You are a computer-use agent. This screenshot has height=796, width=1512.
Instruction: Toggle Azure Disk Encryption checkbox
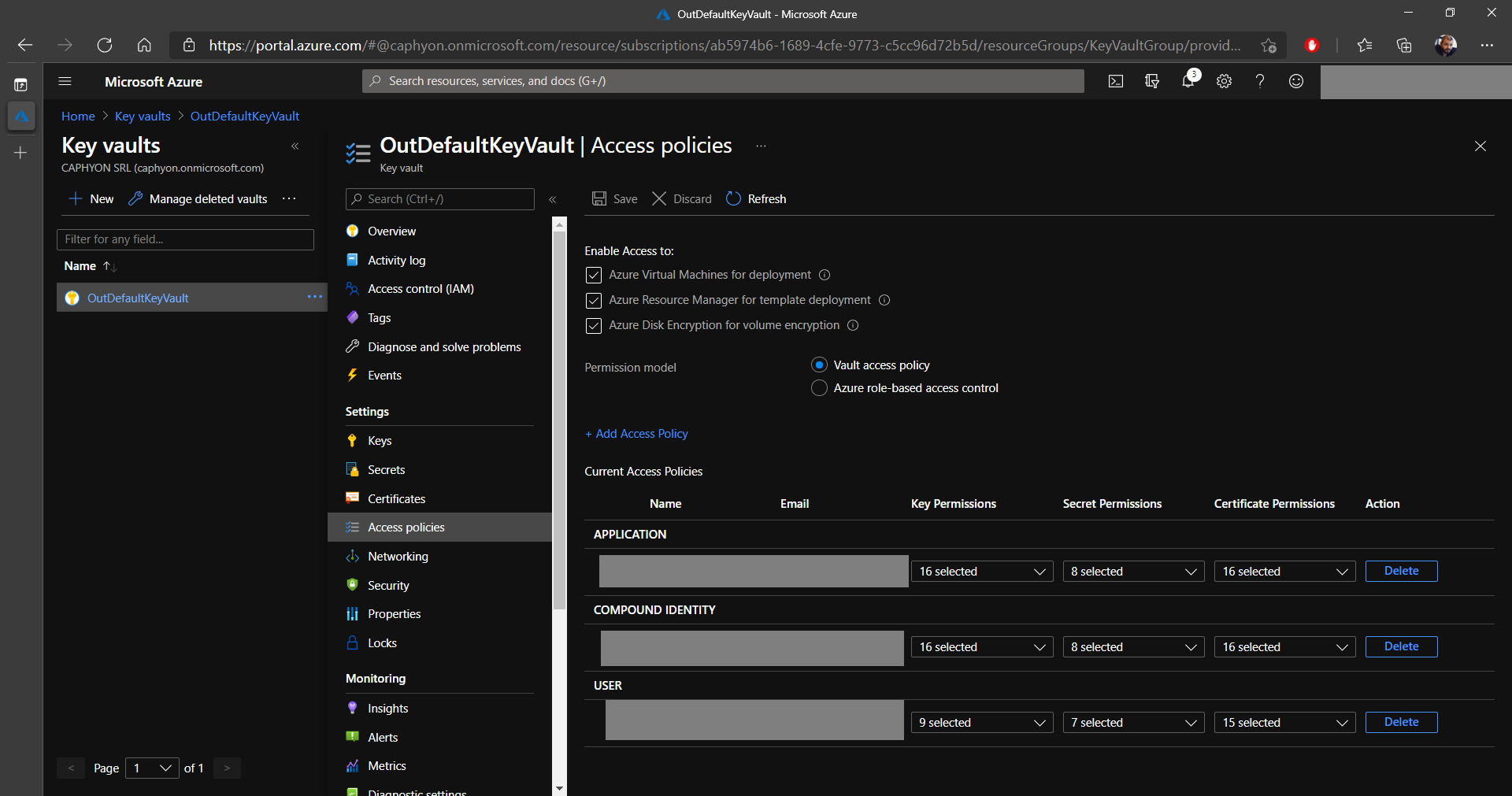(594, 325)
